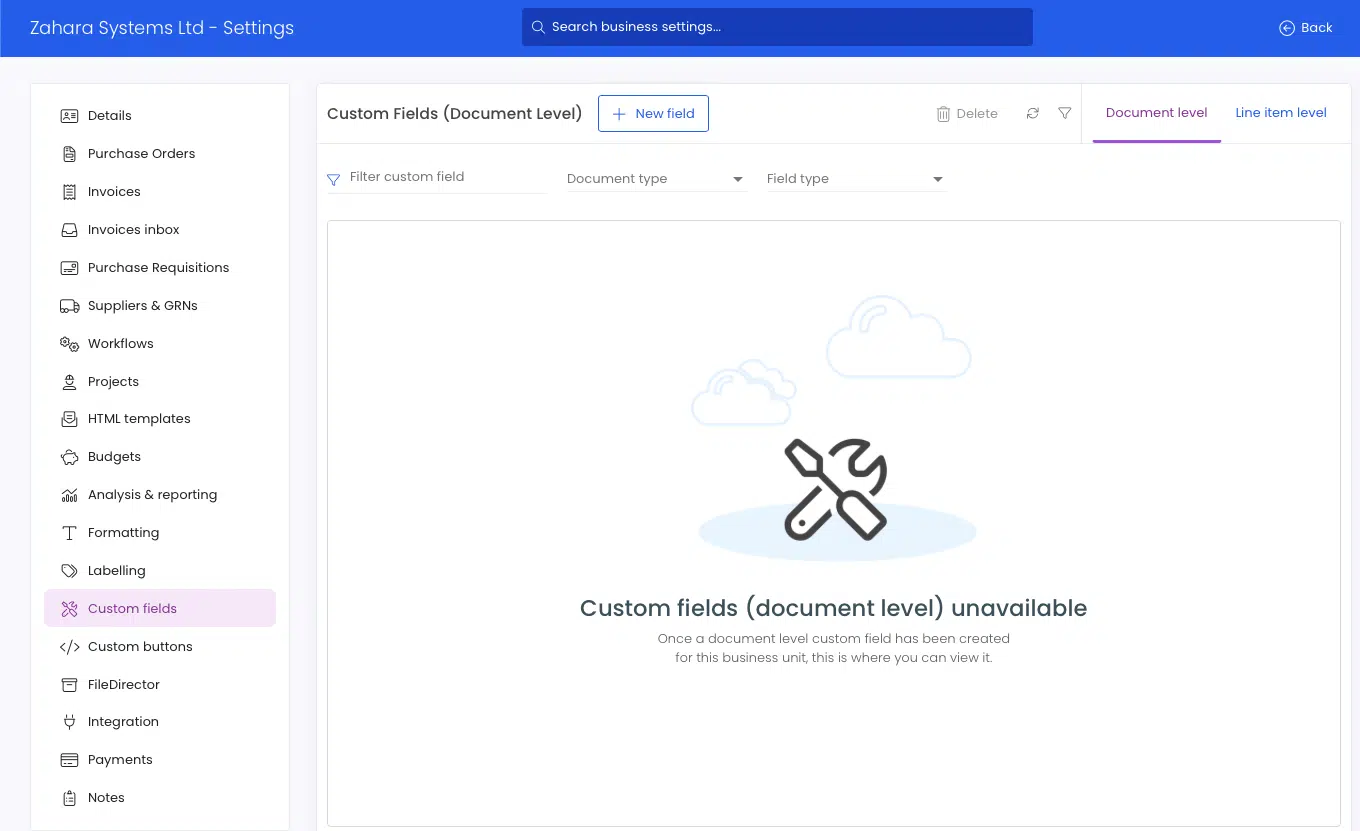Click the refresh icon in the toolbar
Screen dimensions: 1360x831
[x=1033, y=114]
